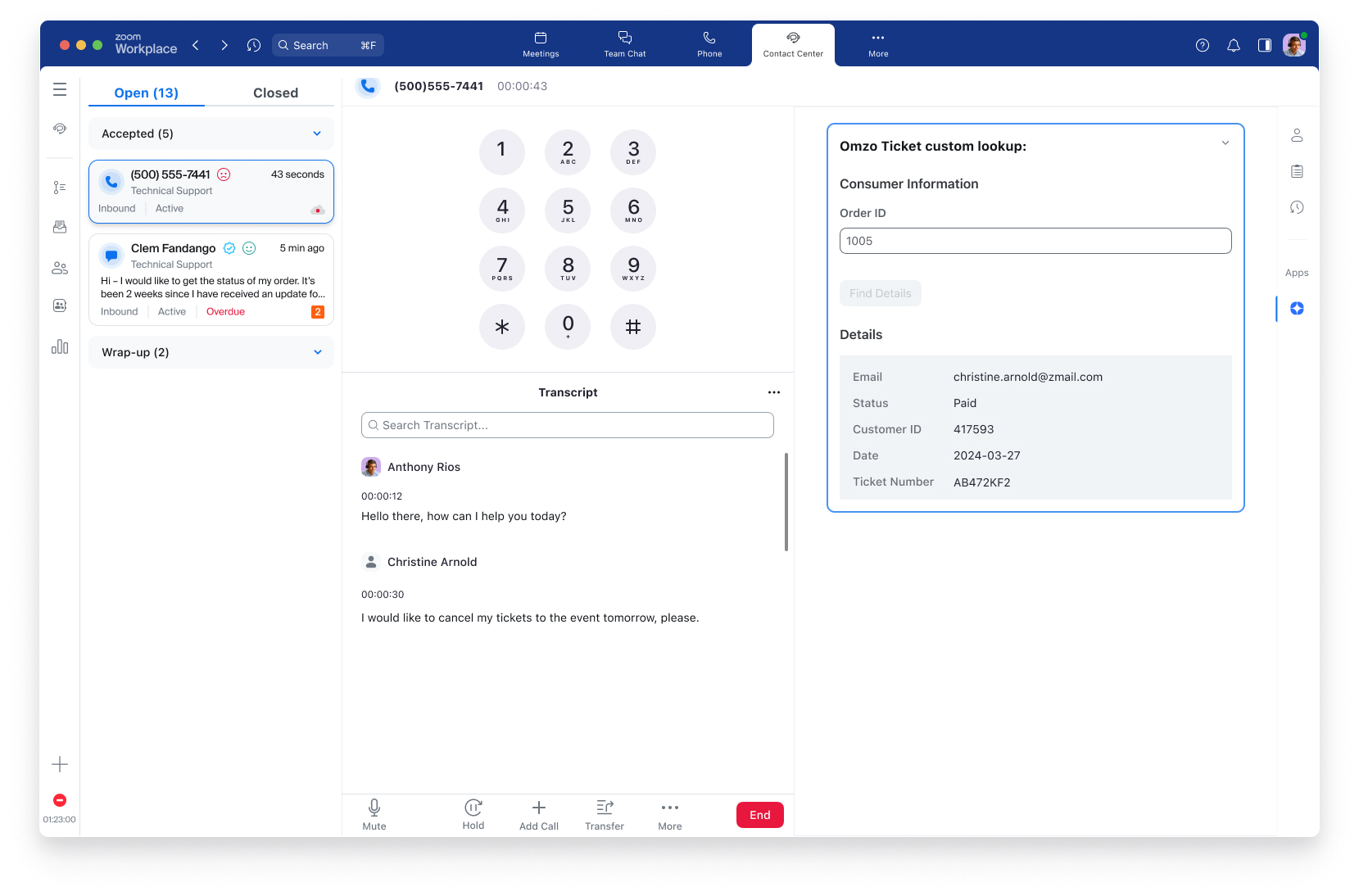This screenshot has width=1359, height=896.
Task: Mute the microphone on the call
Action: point(374,814)
